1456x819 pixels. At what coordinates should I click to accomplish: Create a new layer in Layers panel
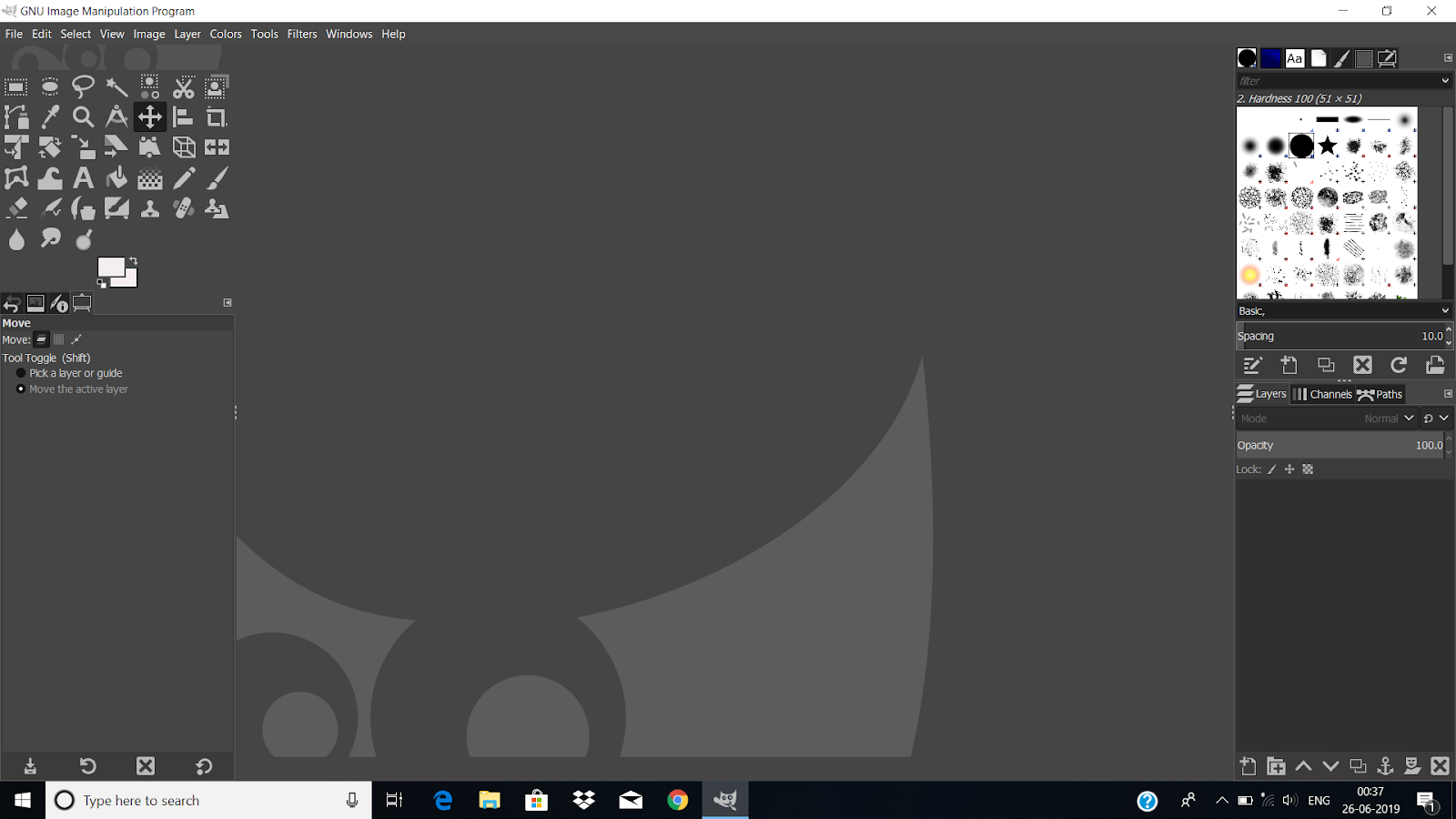click(1248, 765)
